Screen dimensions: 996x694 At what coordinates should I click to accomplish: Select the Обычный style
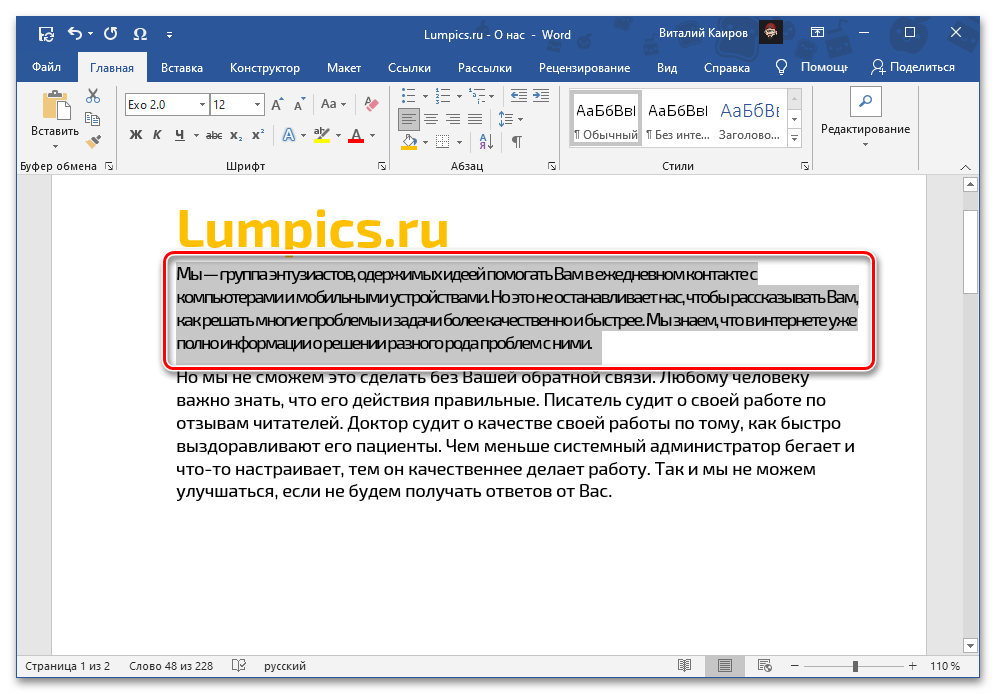pos(606,119)
